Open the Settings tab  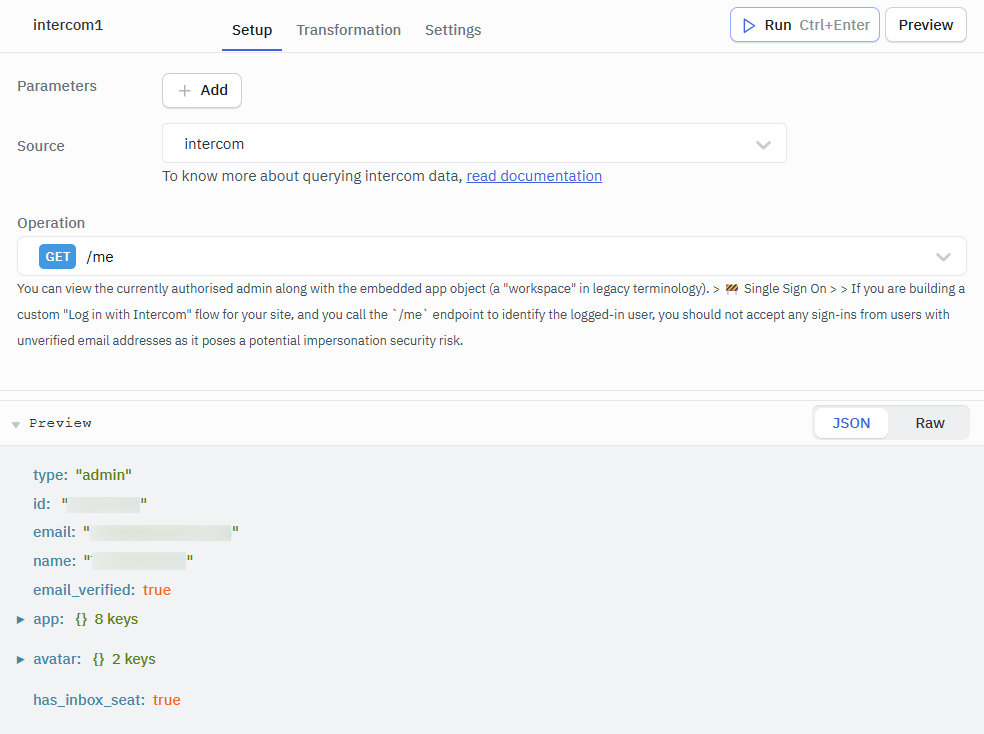(x=453, y=30)
